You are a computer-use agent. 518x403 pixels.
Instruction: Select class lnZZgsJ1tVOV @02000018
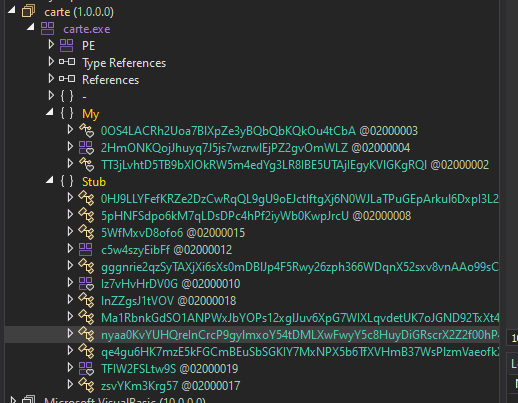pyautogui.click(x=169, y=301)
